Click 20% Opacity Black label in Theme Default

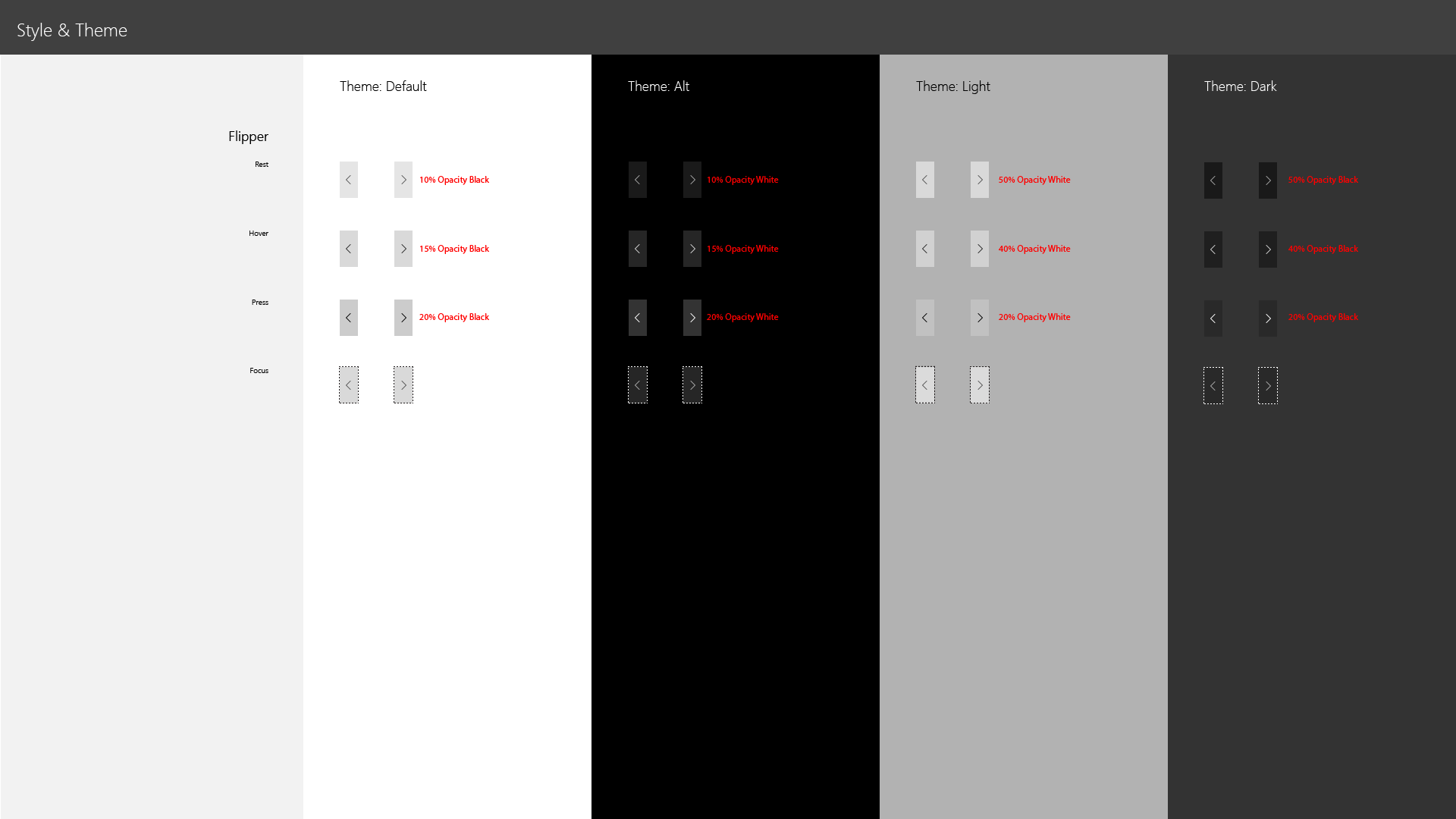(454, 317)
